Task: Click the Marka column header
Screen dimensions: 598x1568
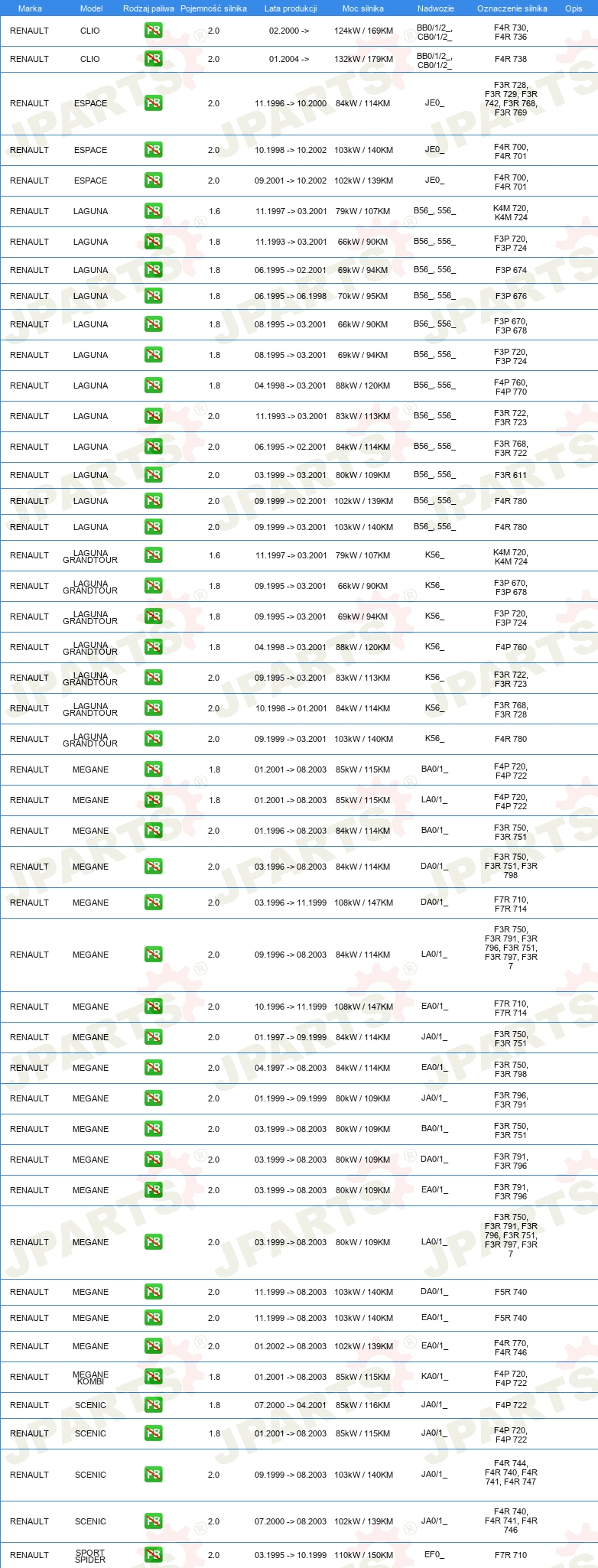Action: (x=30, y=8)
